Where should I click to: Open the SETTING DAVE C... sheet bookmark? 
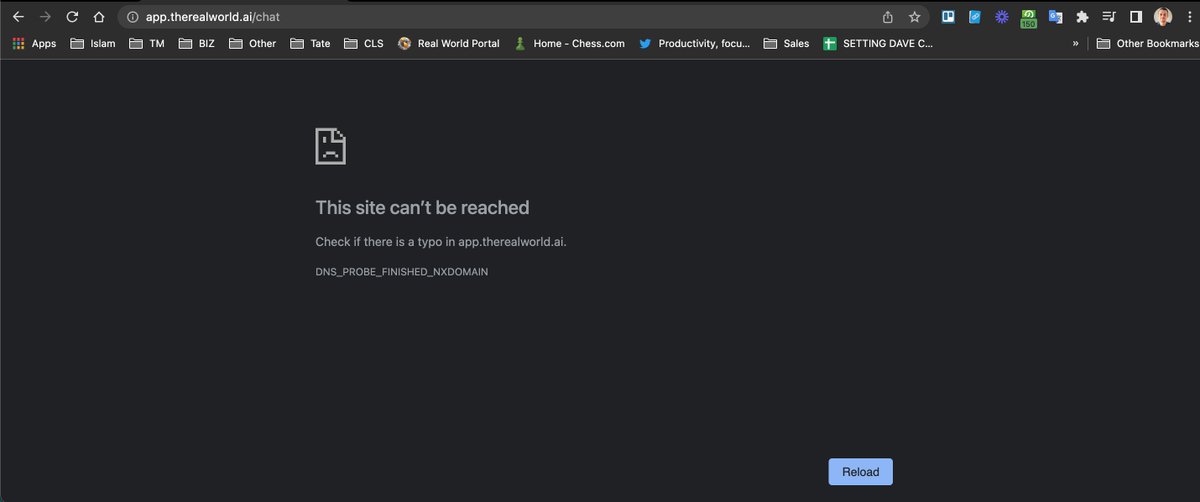click(878, 44)
